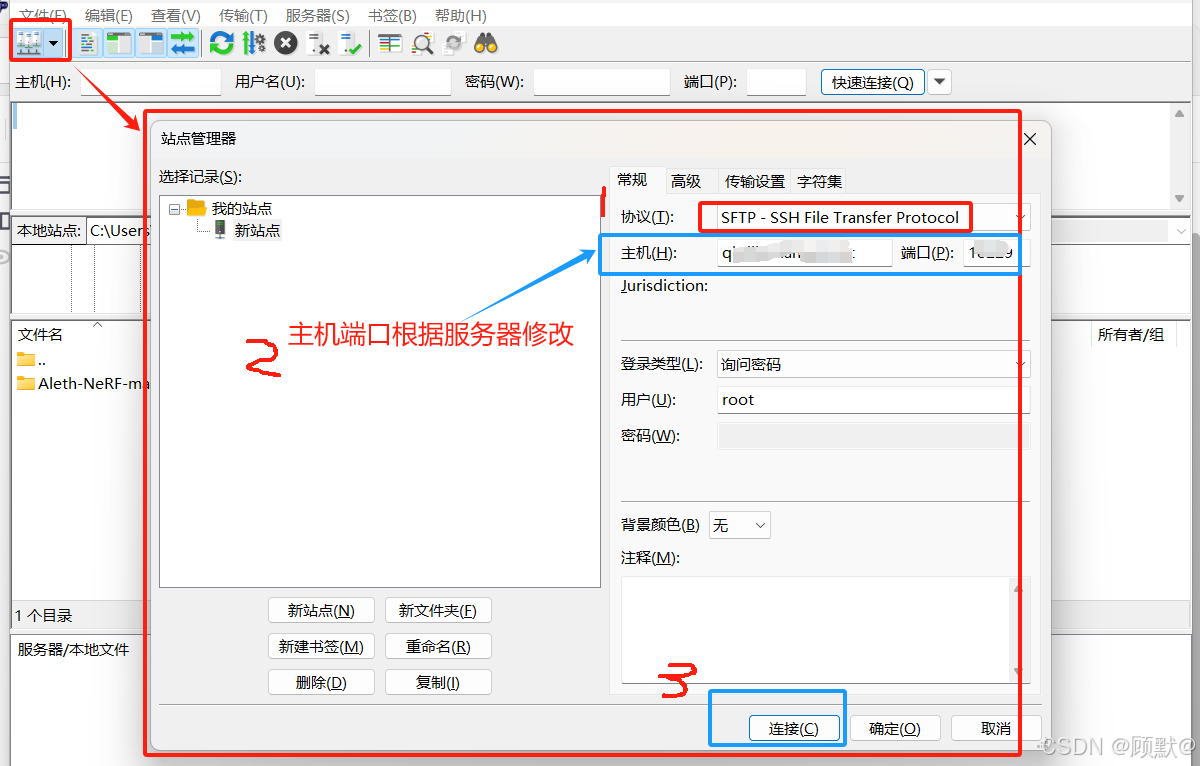
Task: Collapse the 我的站点 tree node
Action: pos(175,209)
